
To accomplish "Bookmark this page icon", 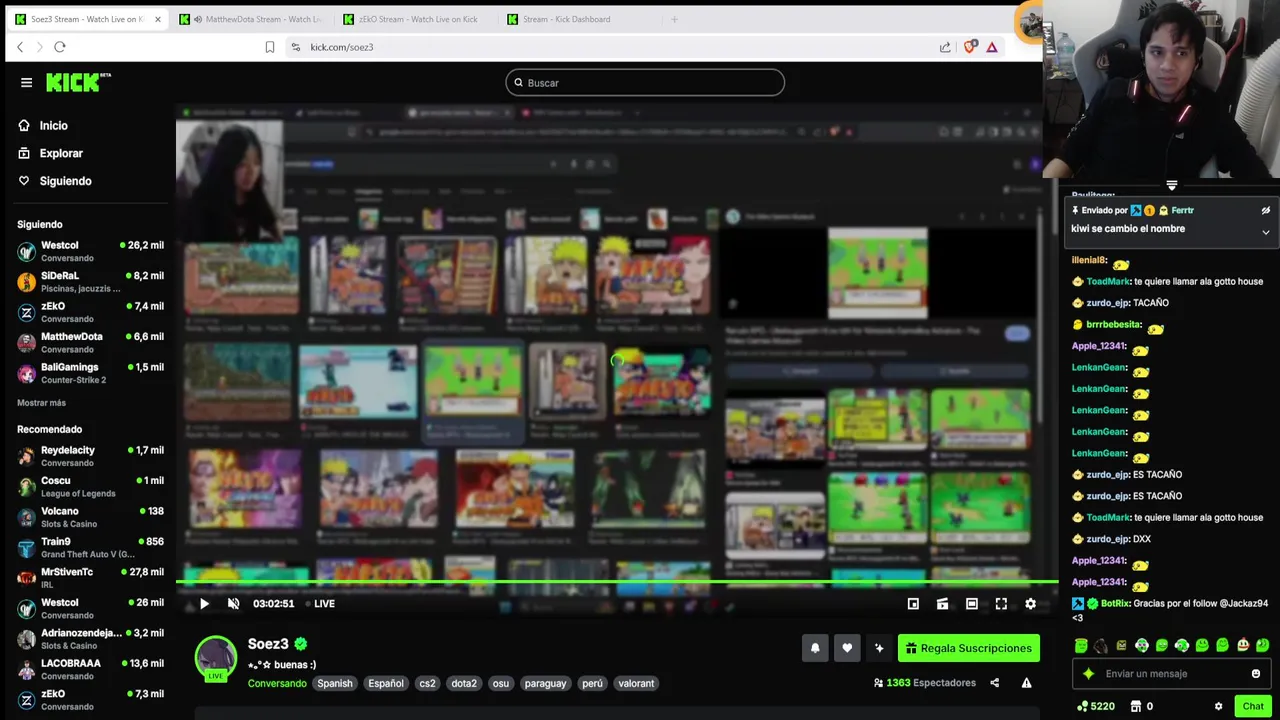I will [270, 47].
